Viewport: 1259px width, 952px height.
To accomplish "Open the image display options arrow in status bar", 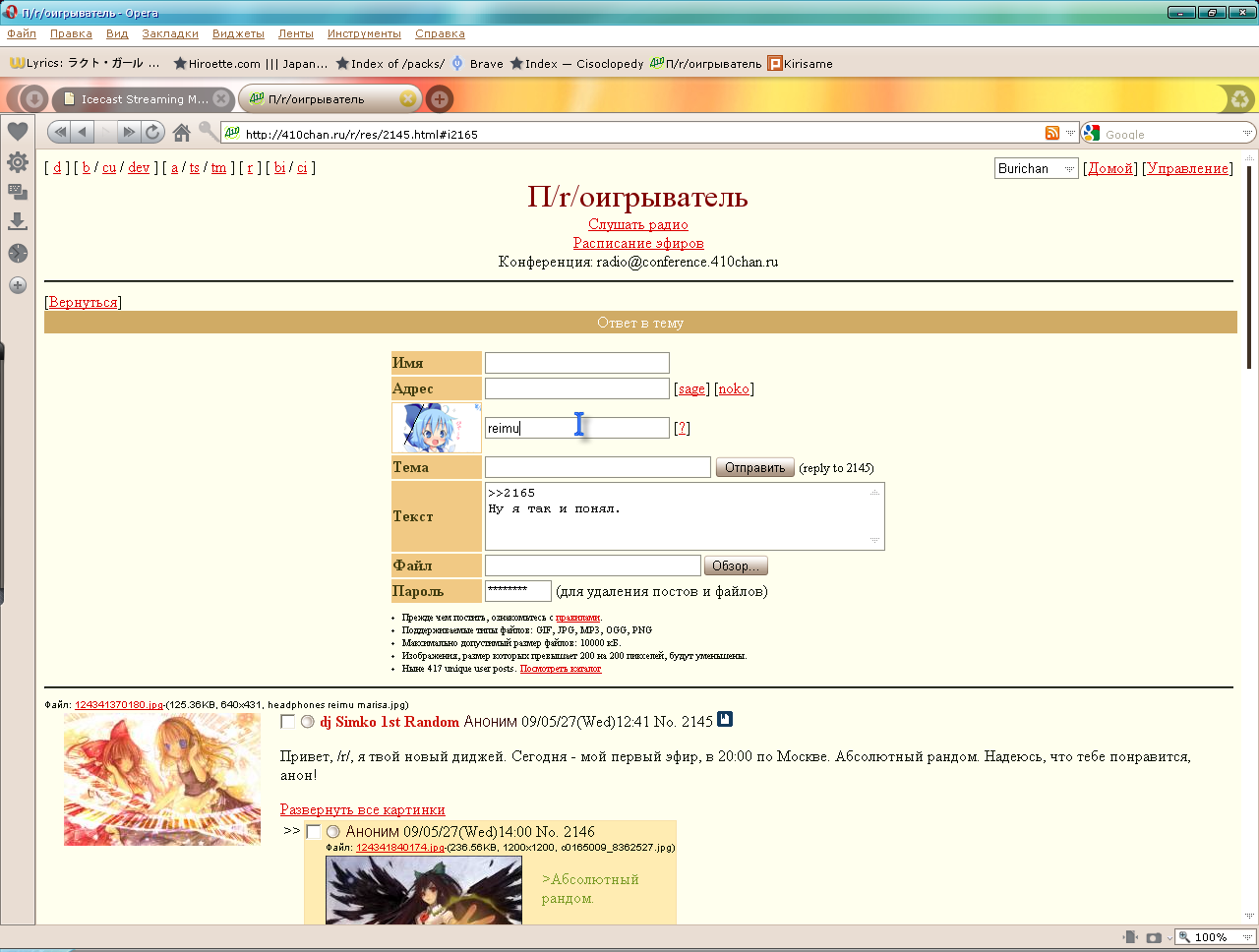I will coord(1169,937).
